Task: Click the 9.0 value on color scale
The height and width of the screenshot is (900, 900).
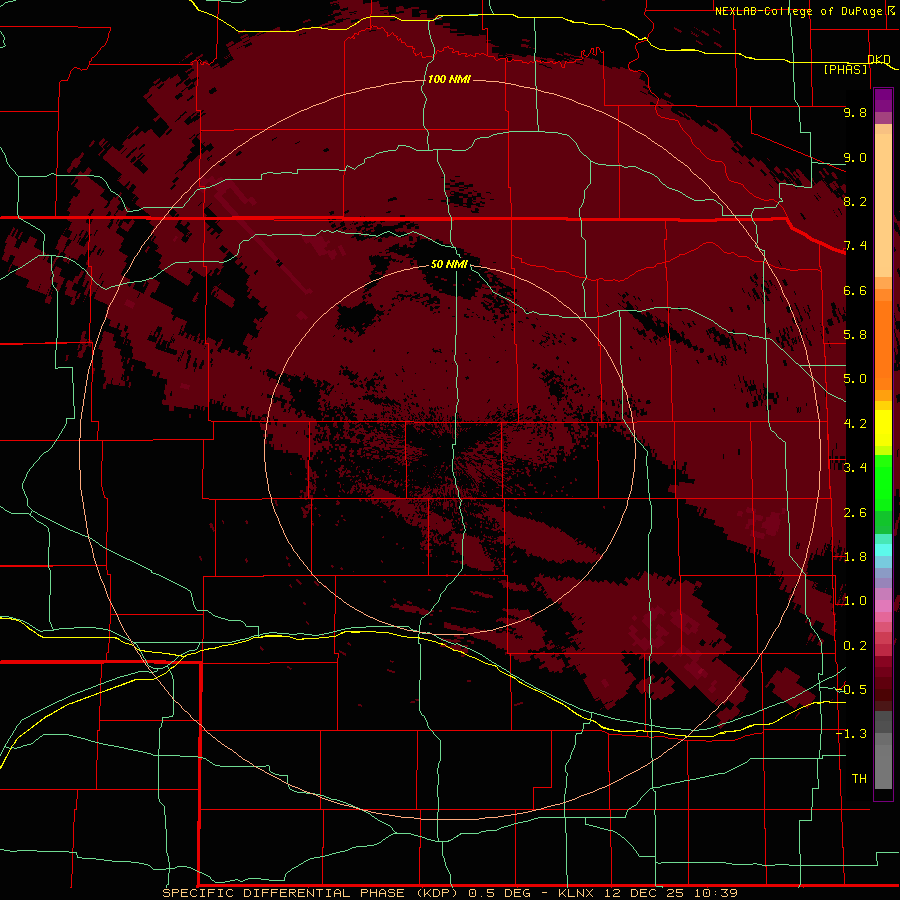Action: click(855, 157)
